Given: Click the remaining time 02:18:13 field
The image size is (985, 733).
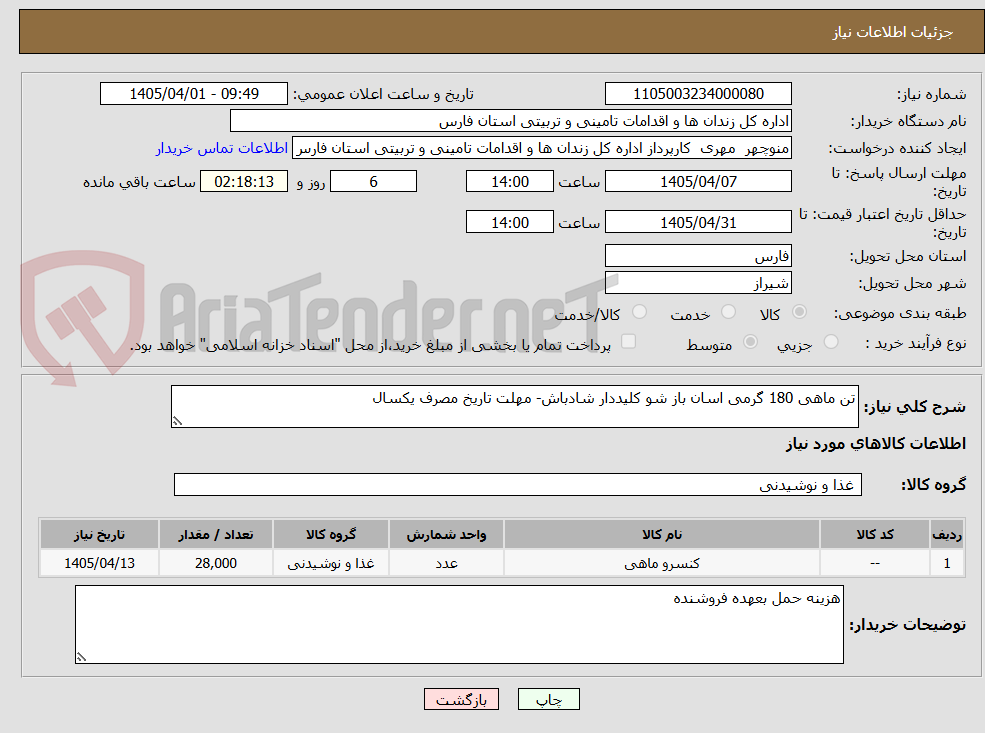Looking at the screenshot, I should [244, 182].
